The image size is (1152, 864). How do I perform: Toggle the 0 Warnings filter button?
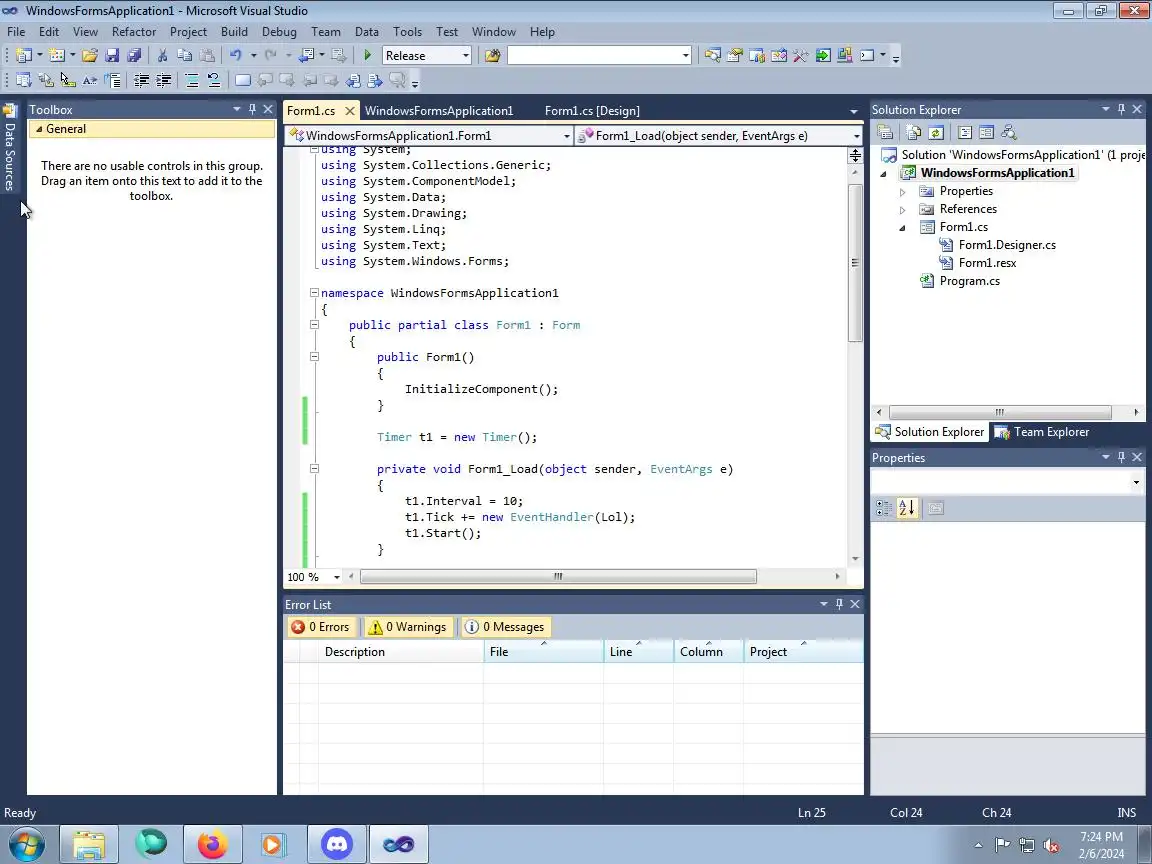coord(407,627)
